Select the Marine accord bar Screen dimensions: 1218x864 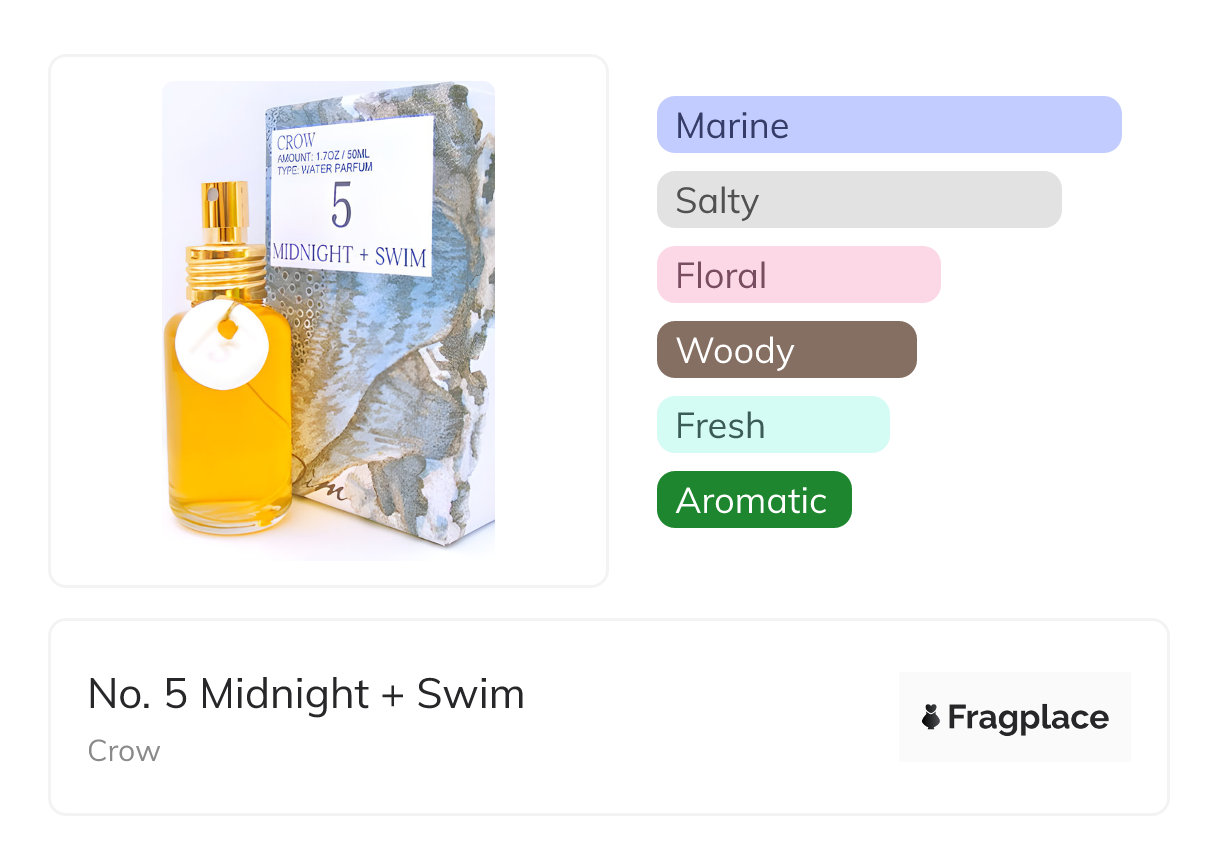[888, 125]
